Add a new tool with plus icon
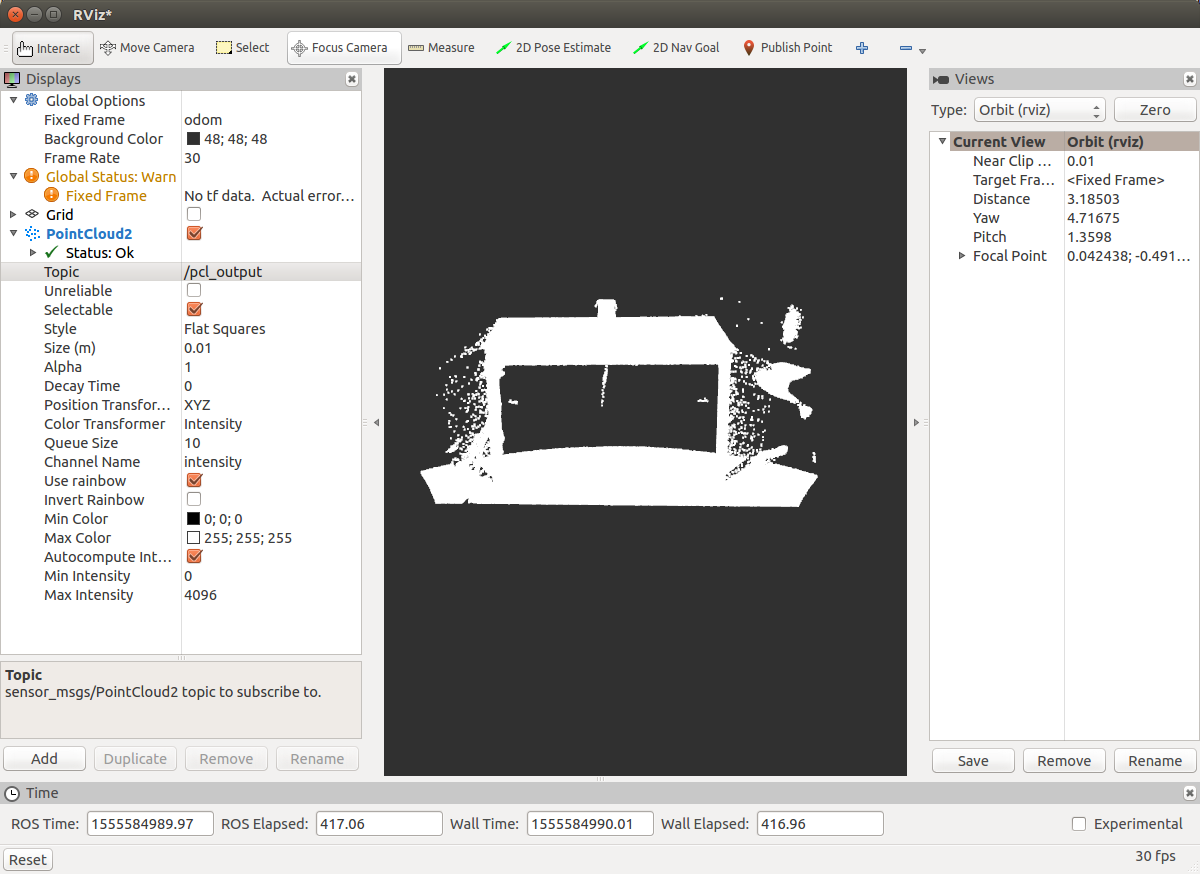Viewport: 1200px width, 874px height. coord(862,48)
